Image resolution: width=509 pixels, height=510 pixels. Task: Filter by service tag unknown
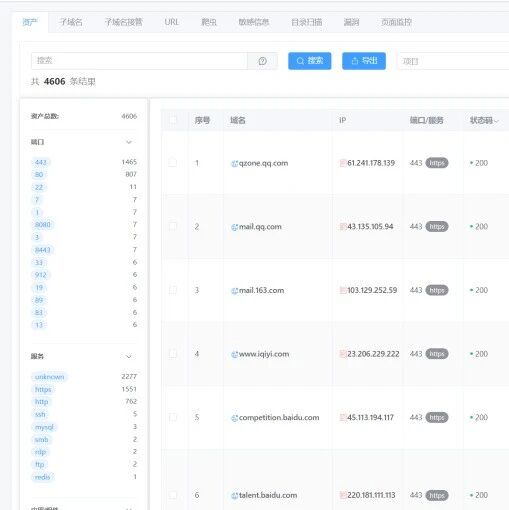[x=49, y=377]
